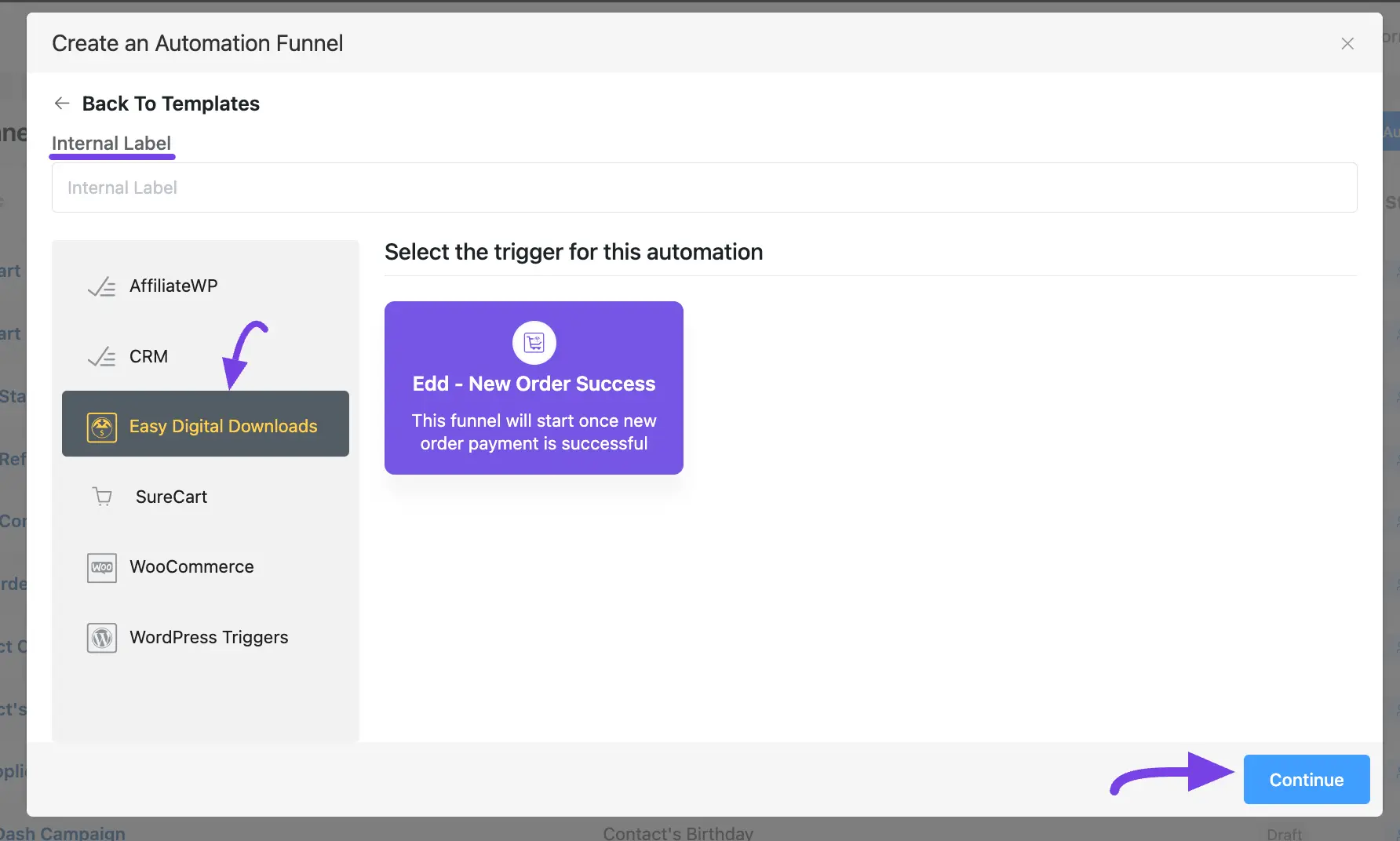1400x841 pixels.
Task: Select WooCommerce trigger category
Action: pos(206,567)
